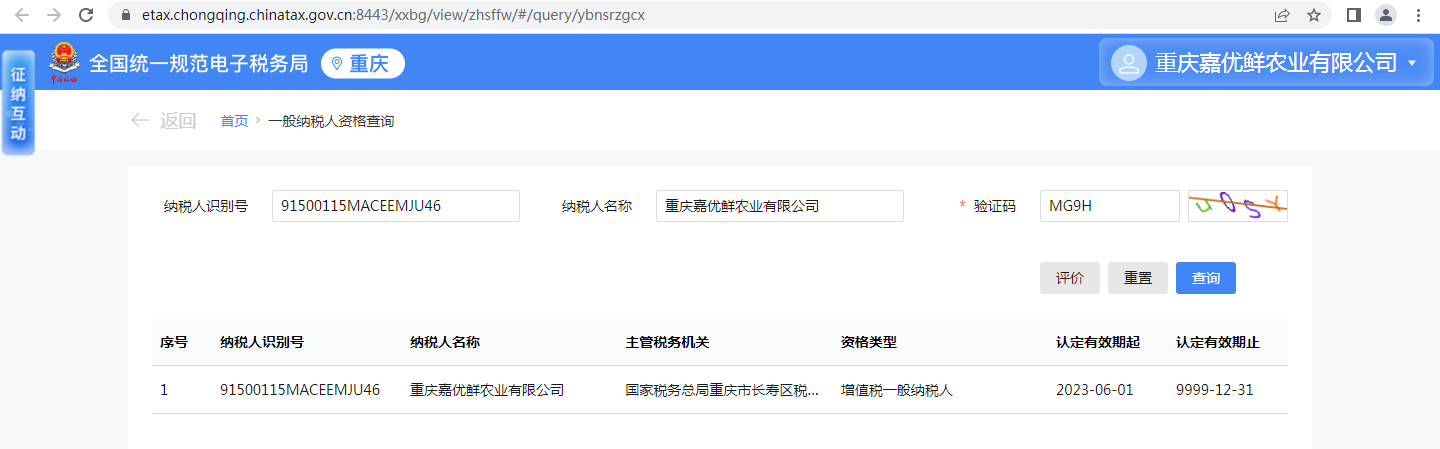Click the 评价 button
This screenshot has width=1440, height=449.
[x=1069, y=278]
